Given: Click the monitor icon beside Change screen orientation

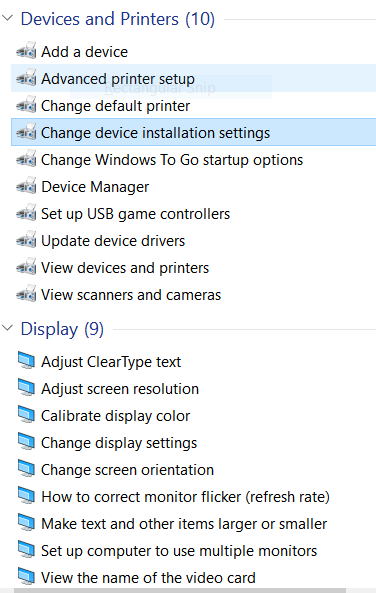Looking at the screenshot, I should click(26, 469).
